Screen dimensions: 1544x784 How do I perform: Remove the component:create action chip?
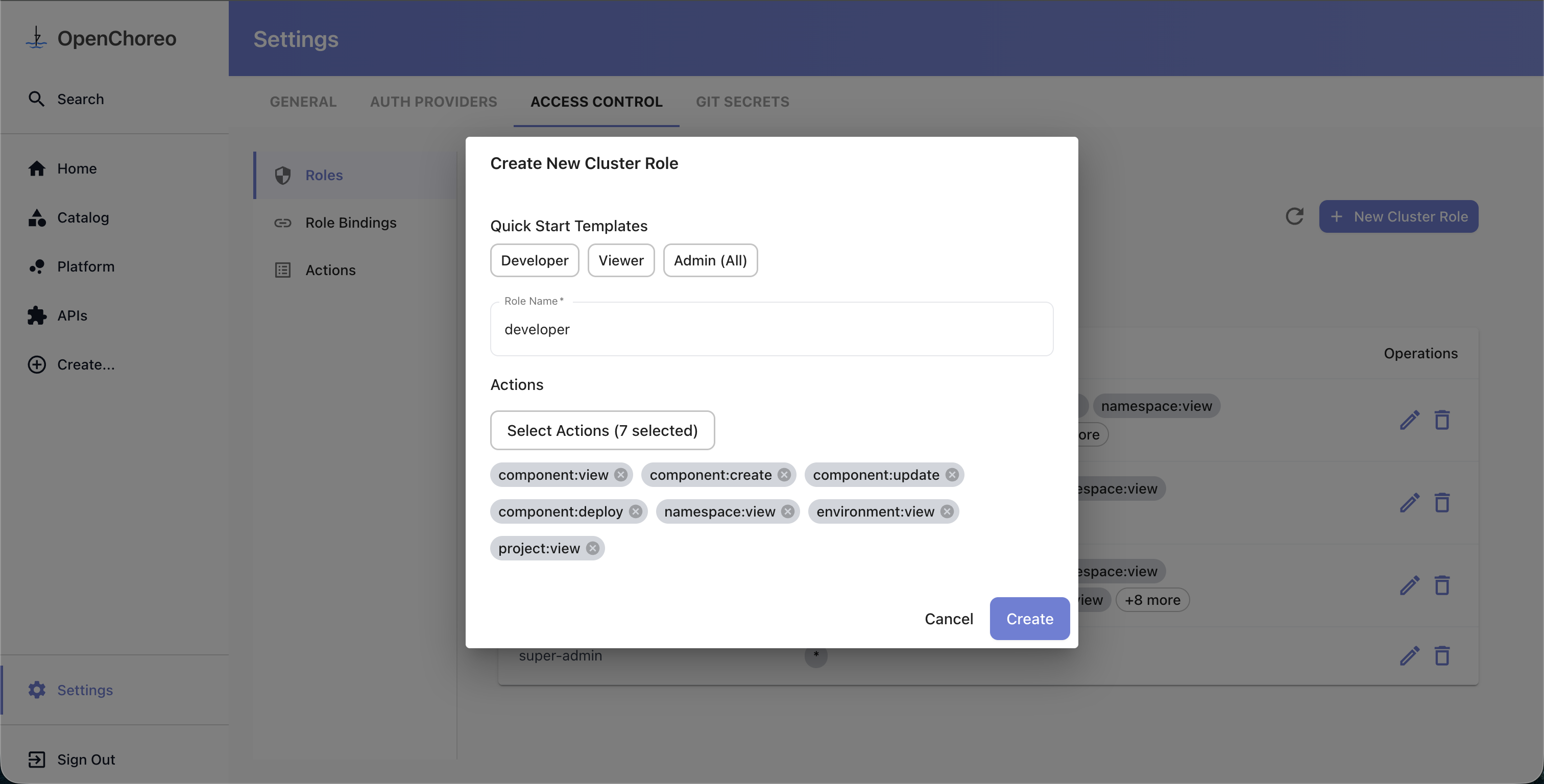(x=784, y=475)
